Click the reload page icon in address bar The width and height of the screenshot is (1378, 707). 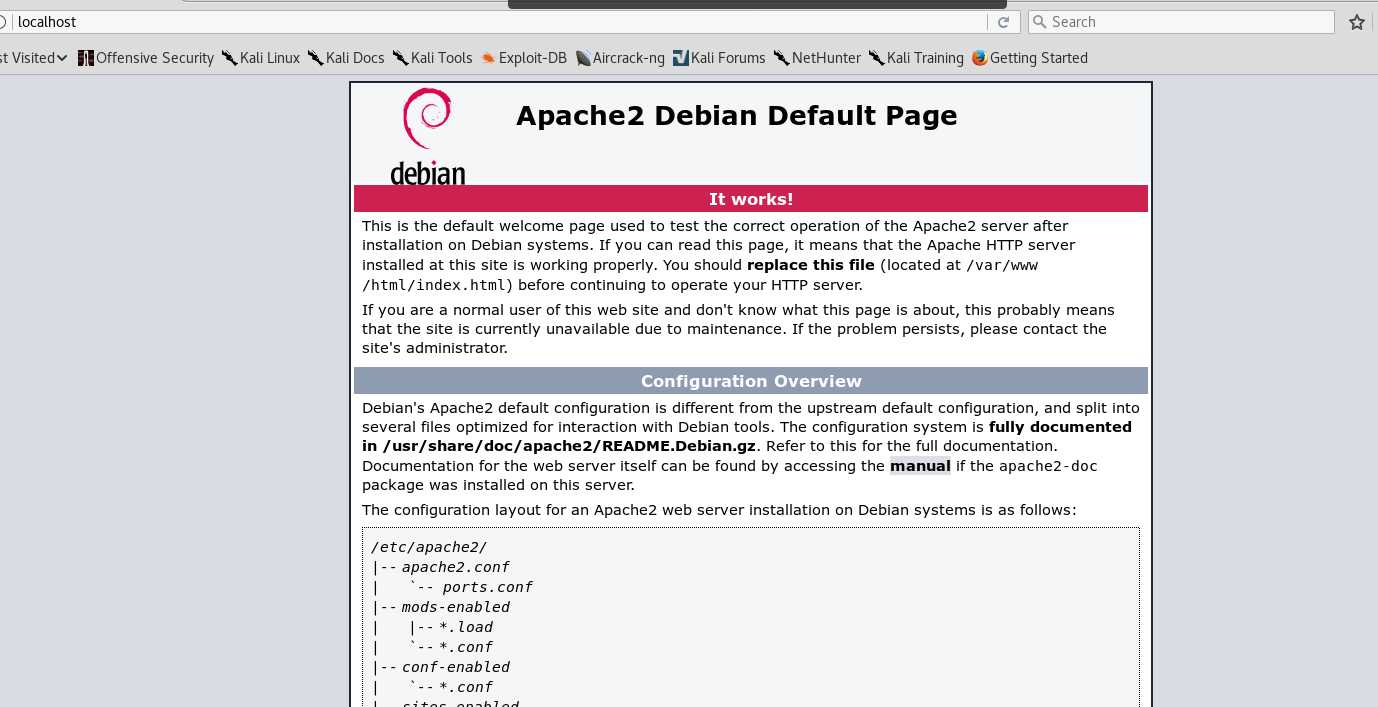point(1003,22)
